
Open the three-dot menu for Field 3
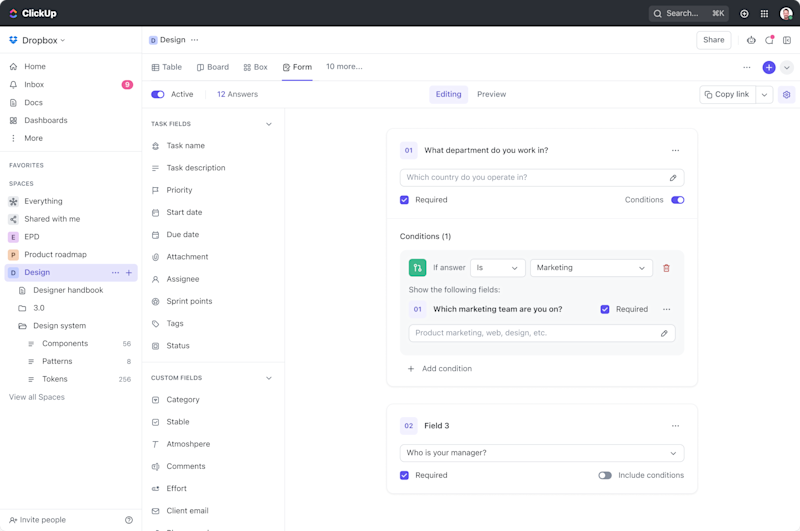(675, 426)
